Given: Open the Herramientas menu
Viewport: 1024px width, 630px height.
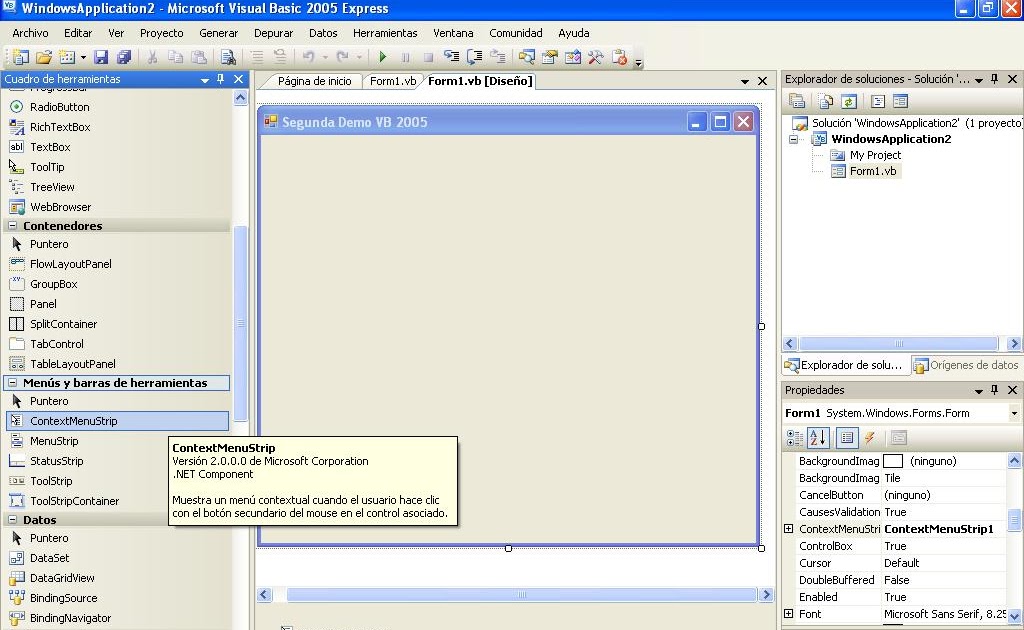Looking at the screenshot, I should point(385,33).
